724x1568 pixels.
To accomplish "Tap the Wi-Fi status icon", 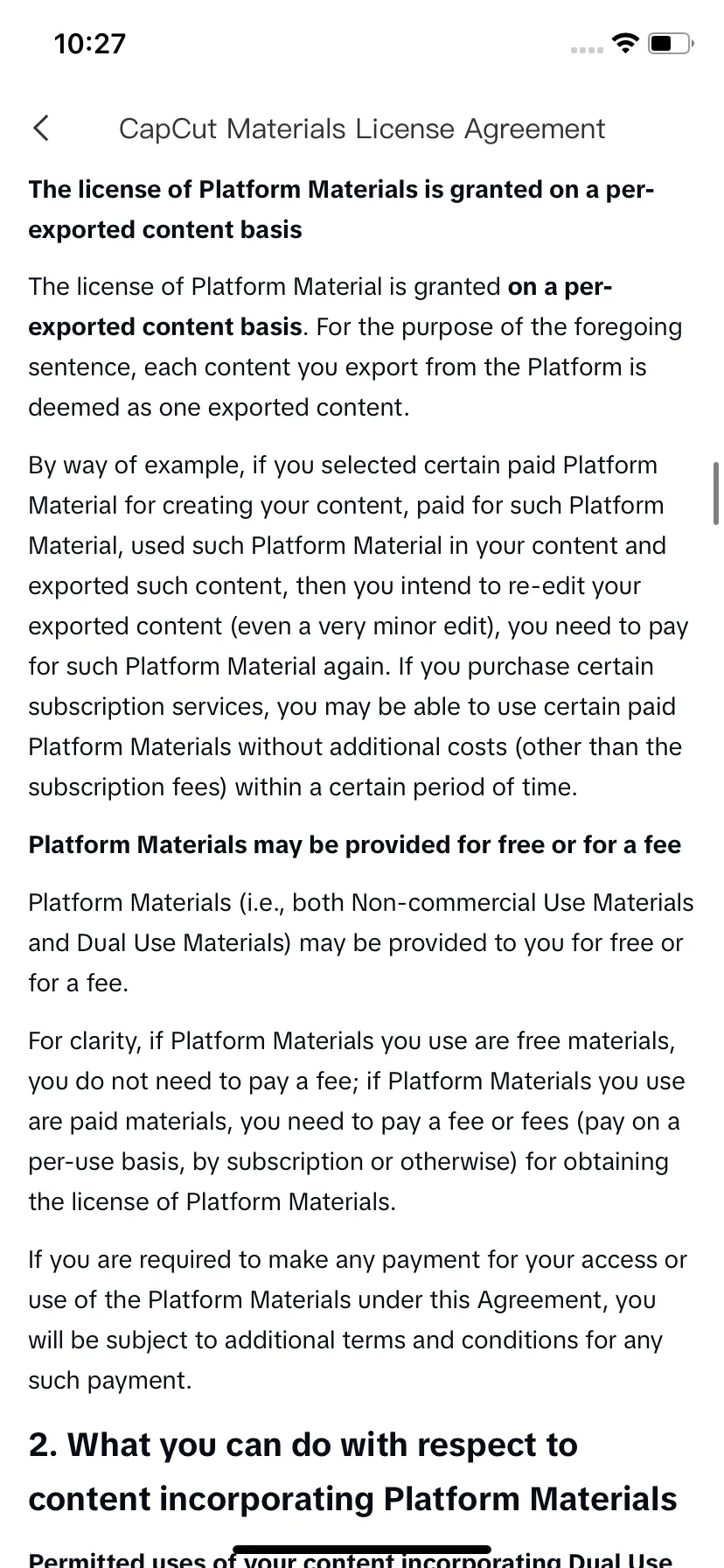I will tap(624, 43).
